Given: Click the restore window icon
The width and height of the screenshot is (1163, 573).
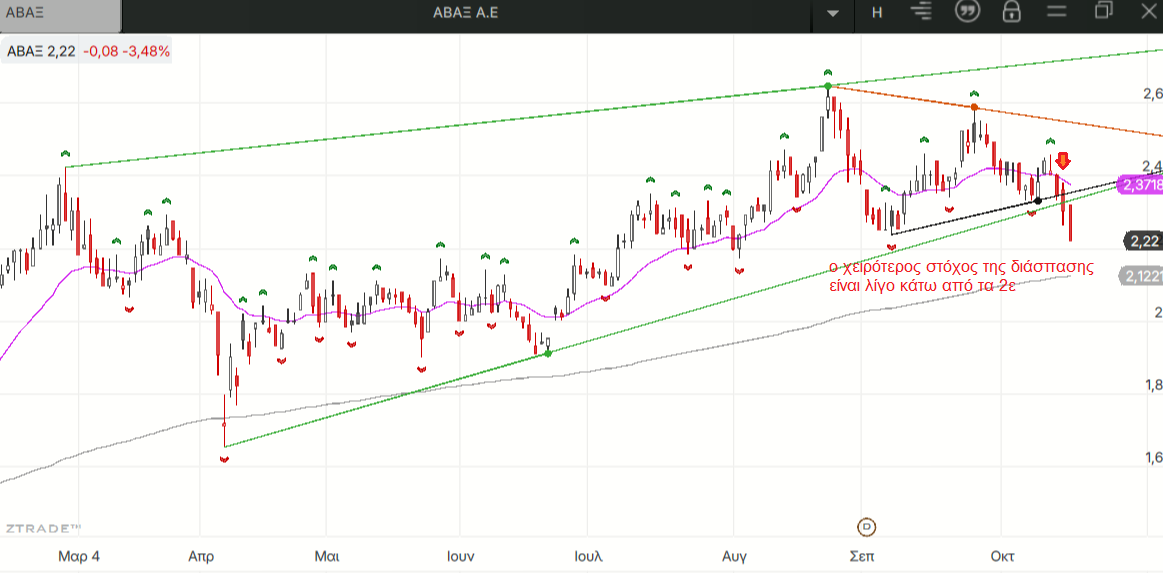Looking at the screenshot, I should 1104,11.
